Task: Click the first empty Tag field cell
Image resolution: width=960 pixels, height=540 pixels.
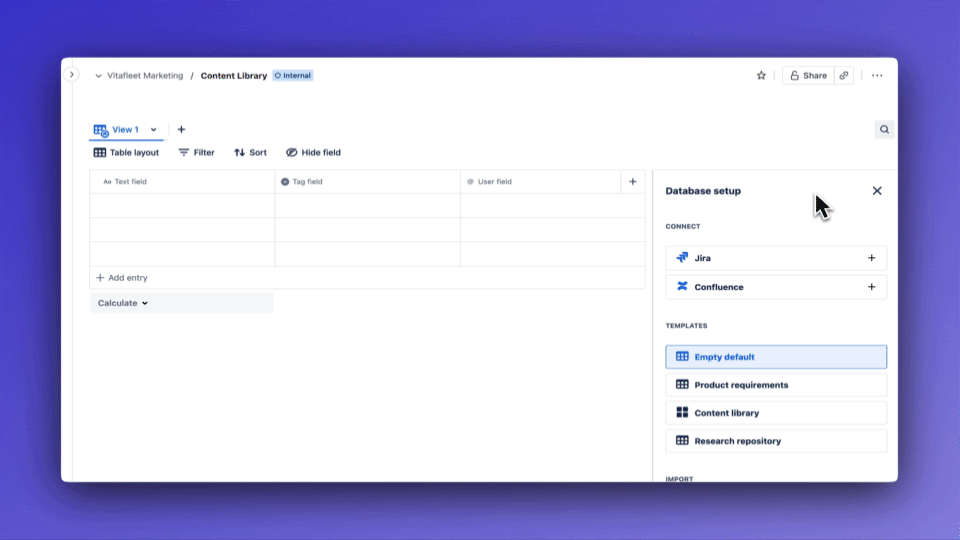Action: tap(367, 206)
